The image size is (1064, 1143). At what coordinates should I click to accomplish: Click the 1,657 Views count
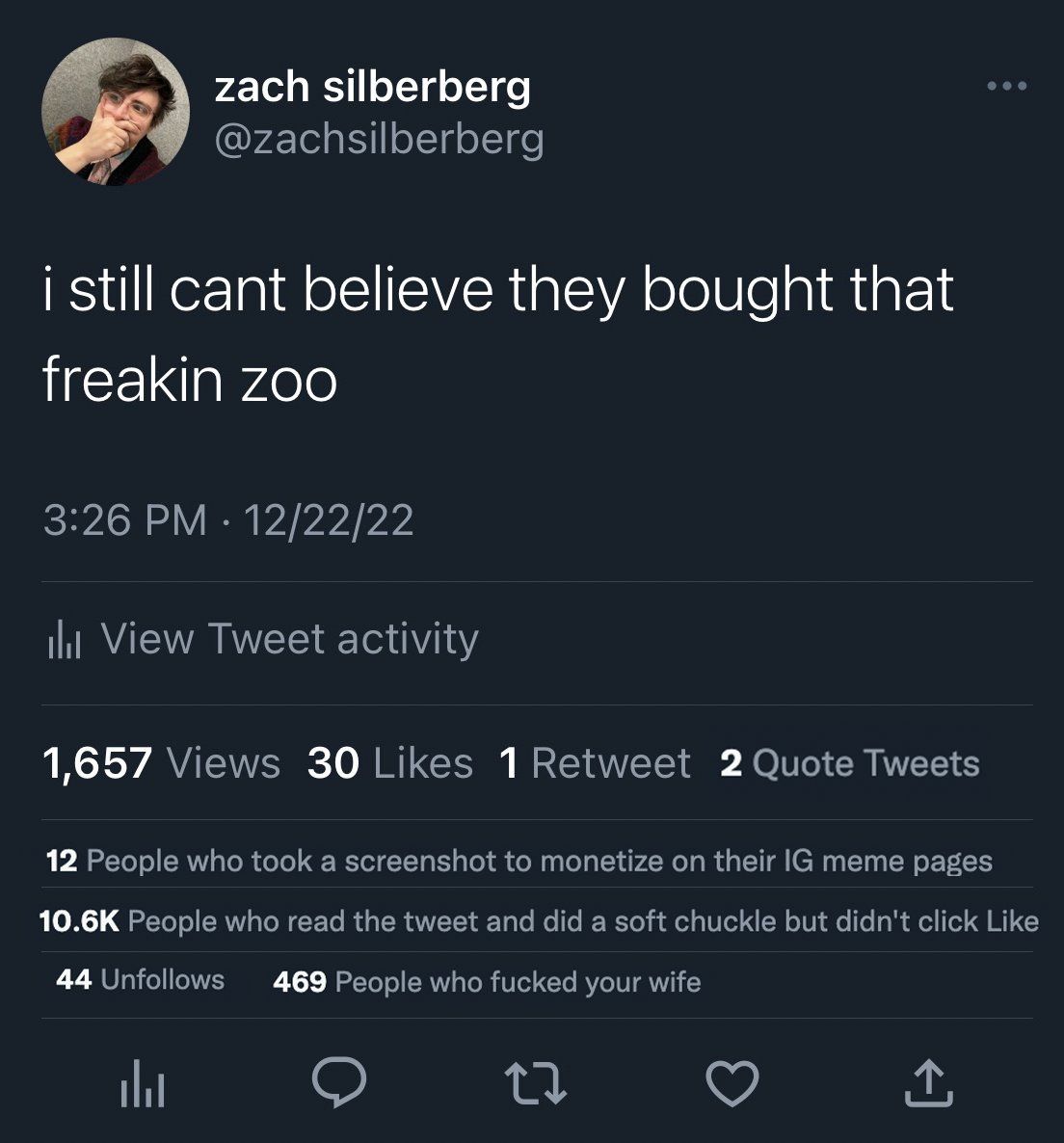click(161, 763)
